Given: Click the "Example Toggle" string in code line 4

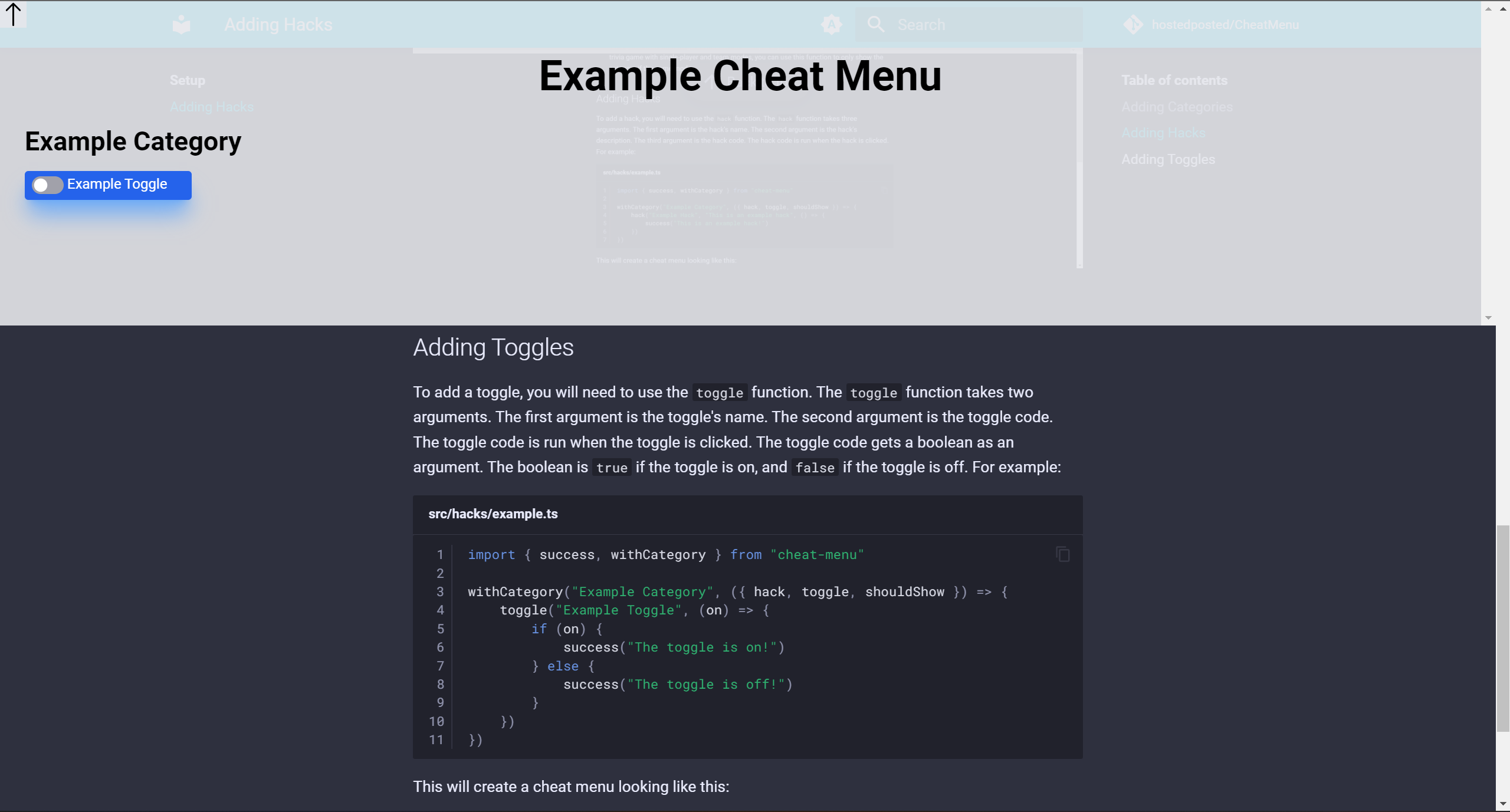Looking at the screenshot, I should coord(618,610).
